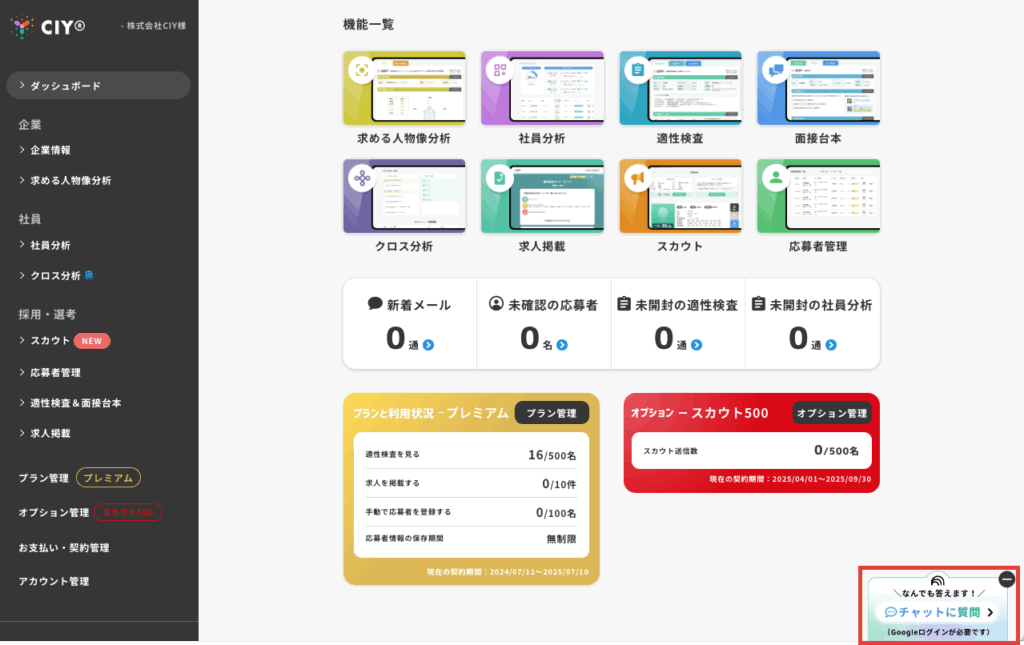Select ダッシュボード in the sidebar menu
The width and height of the screenshot is (1024, 645).
[x=97, y=86]
